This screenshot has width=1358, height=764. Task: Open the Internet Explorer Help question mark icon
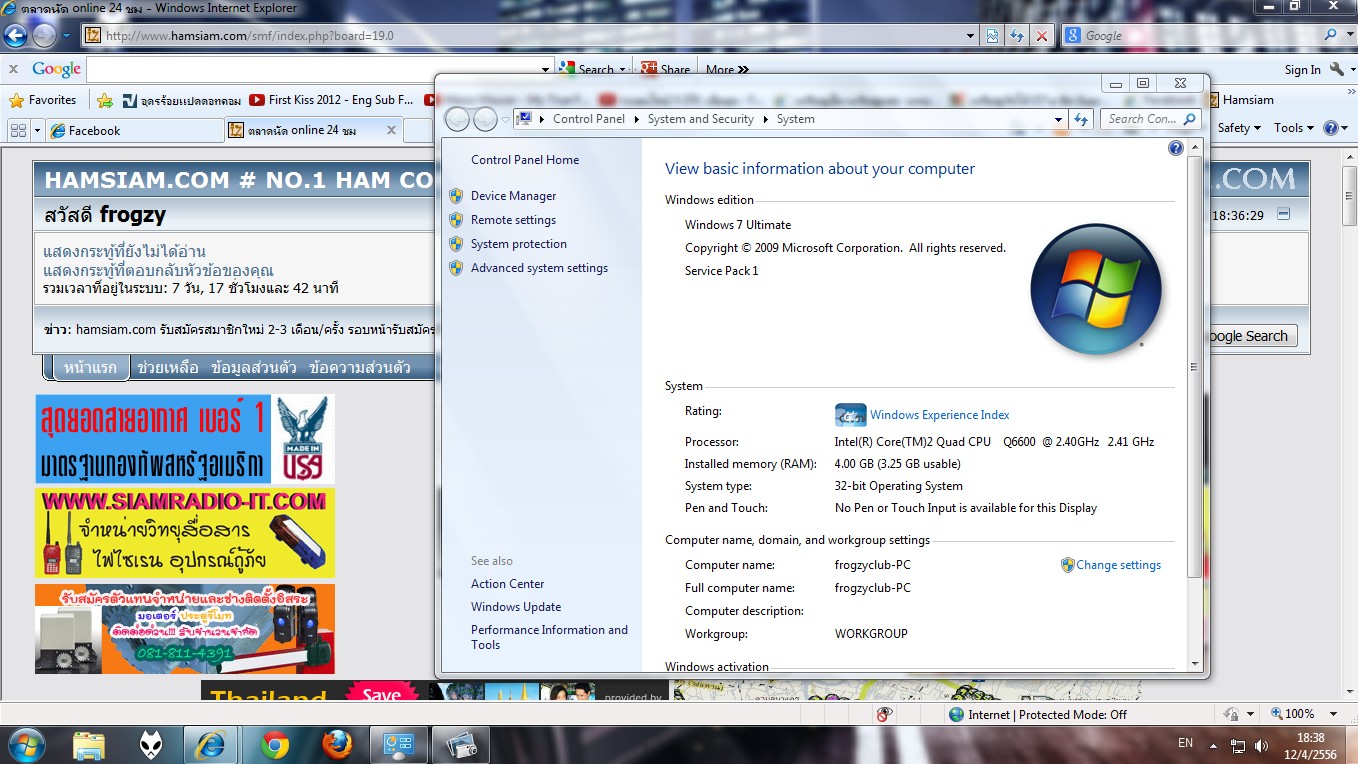[1331, 128]
